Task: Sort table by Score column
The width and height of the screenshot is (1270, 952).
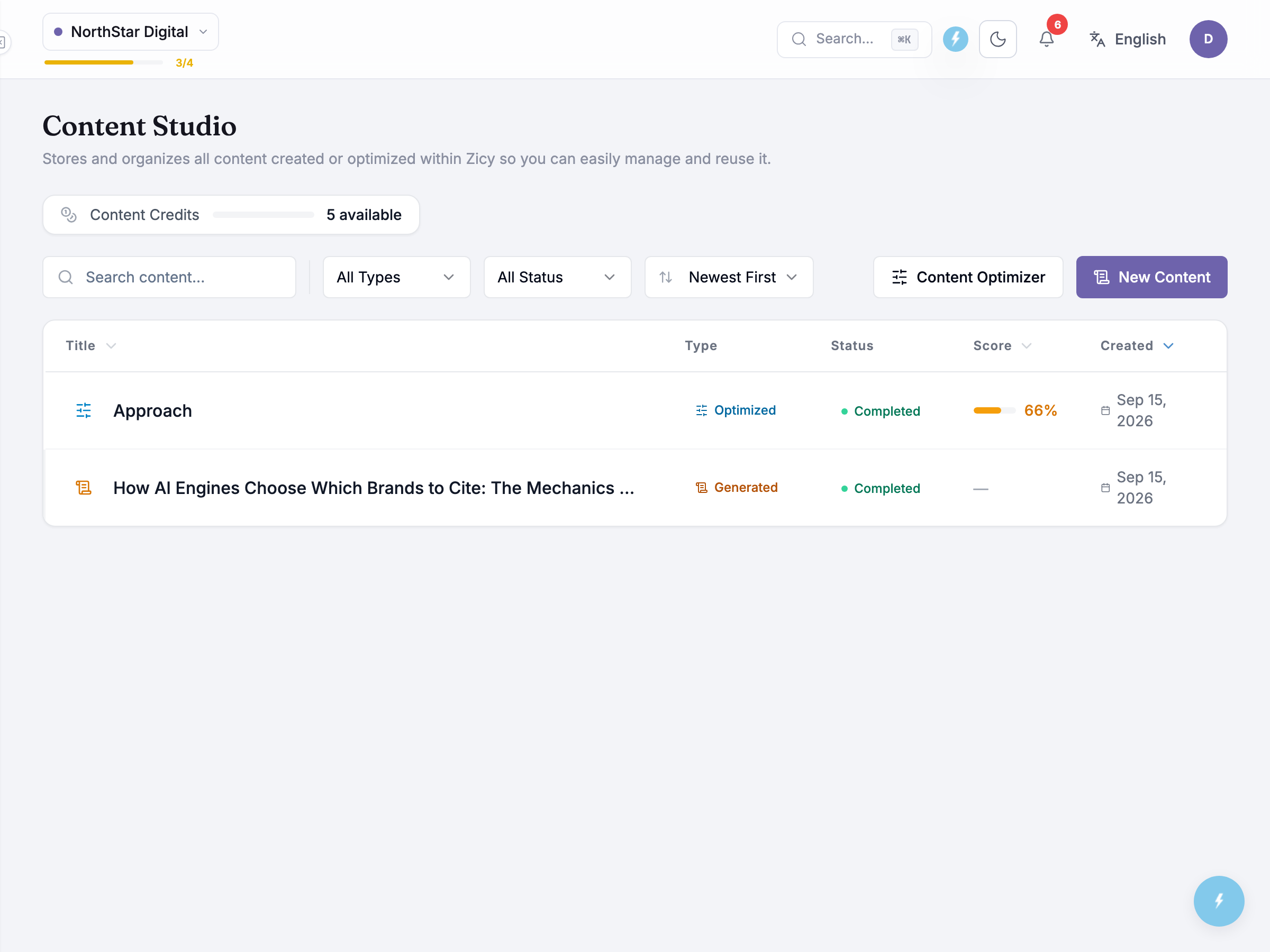Action: coord(1002,345)
